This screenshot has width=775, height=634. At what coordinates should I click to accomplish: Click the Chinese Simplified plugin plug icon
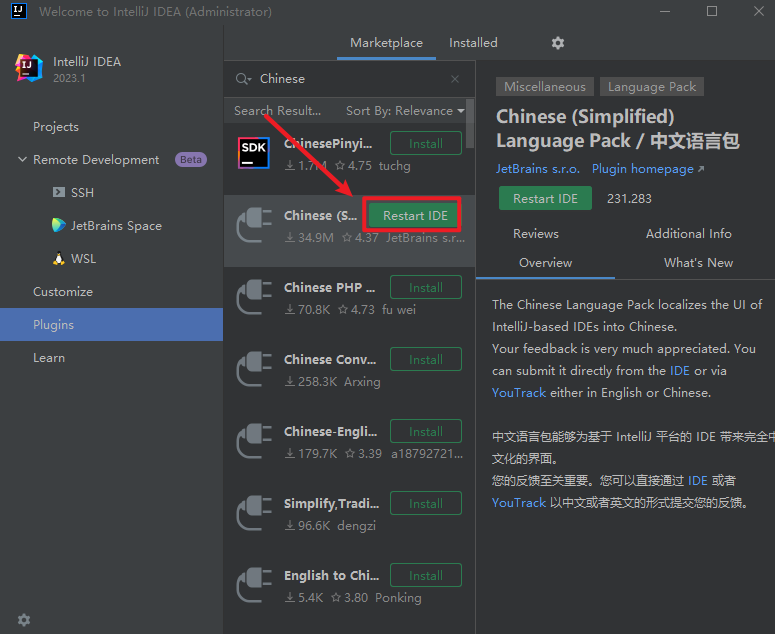pos(254,225)
